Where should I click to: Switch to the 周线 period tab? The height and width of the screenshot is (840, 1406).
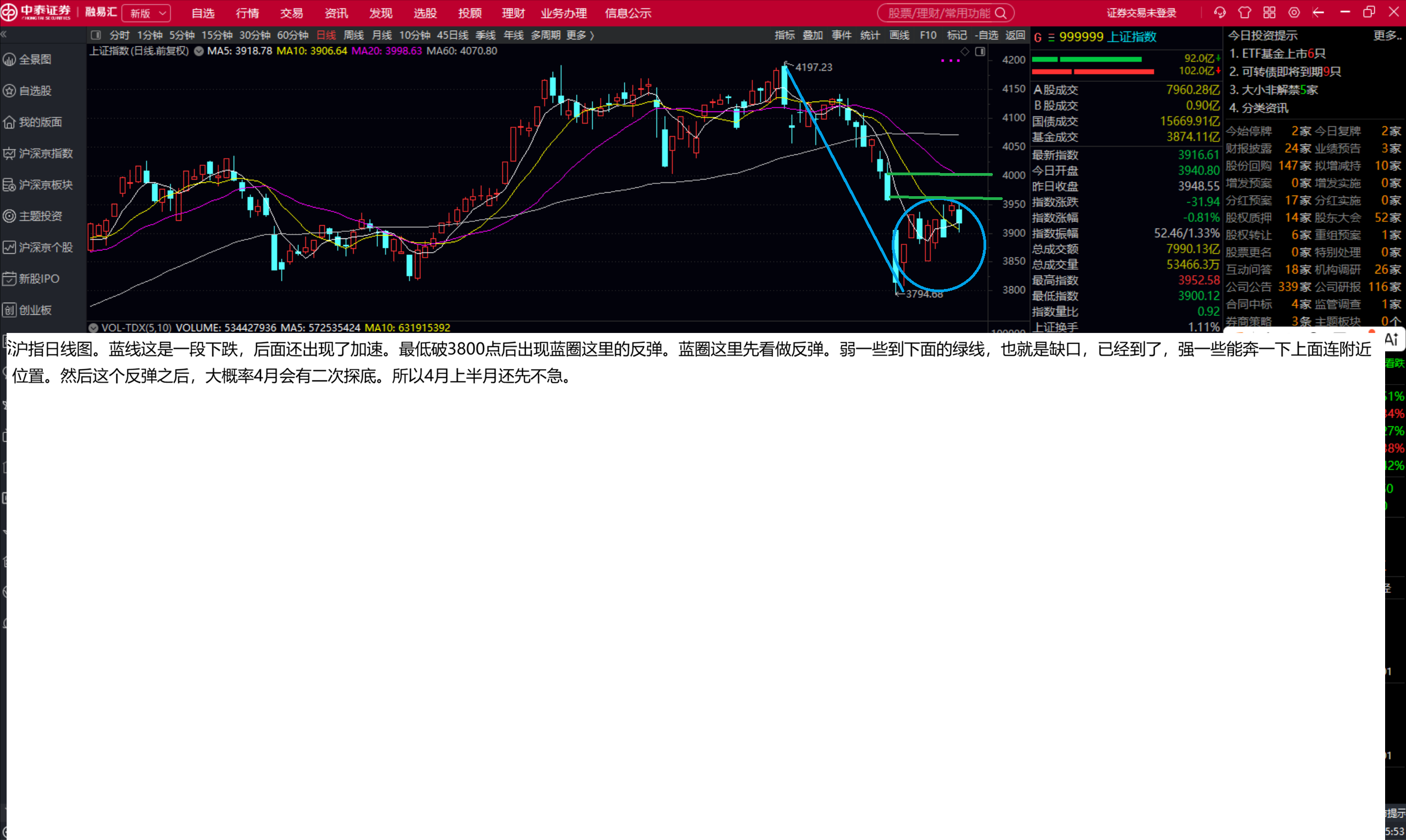(x=353, y=35)
